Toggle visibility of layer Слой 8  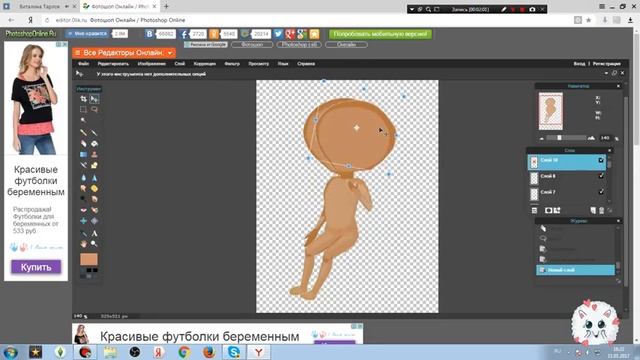pos(601,176)
